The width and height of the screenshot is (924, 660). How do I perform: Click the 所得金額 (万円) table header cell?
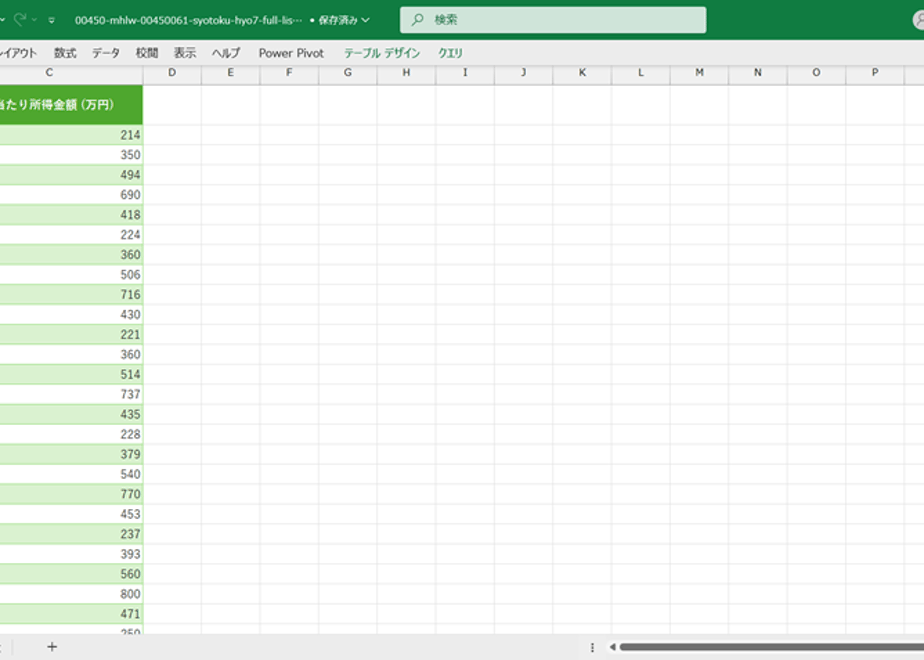[71, 105]
